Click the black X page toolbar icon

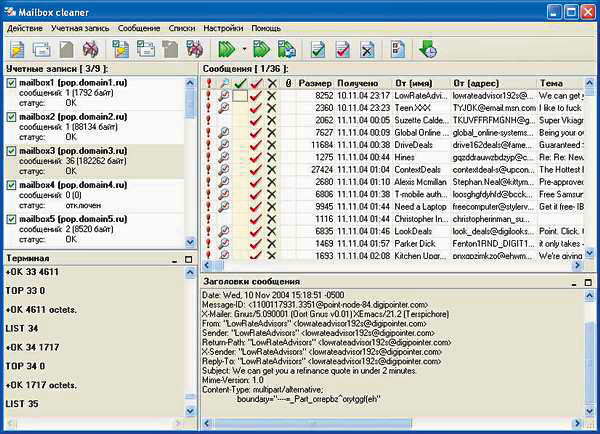point(367,50)
